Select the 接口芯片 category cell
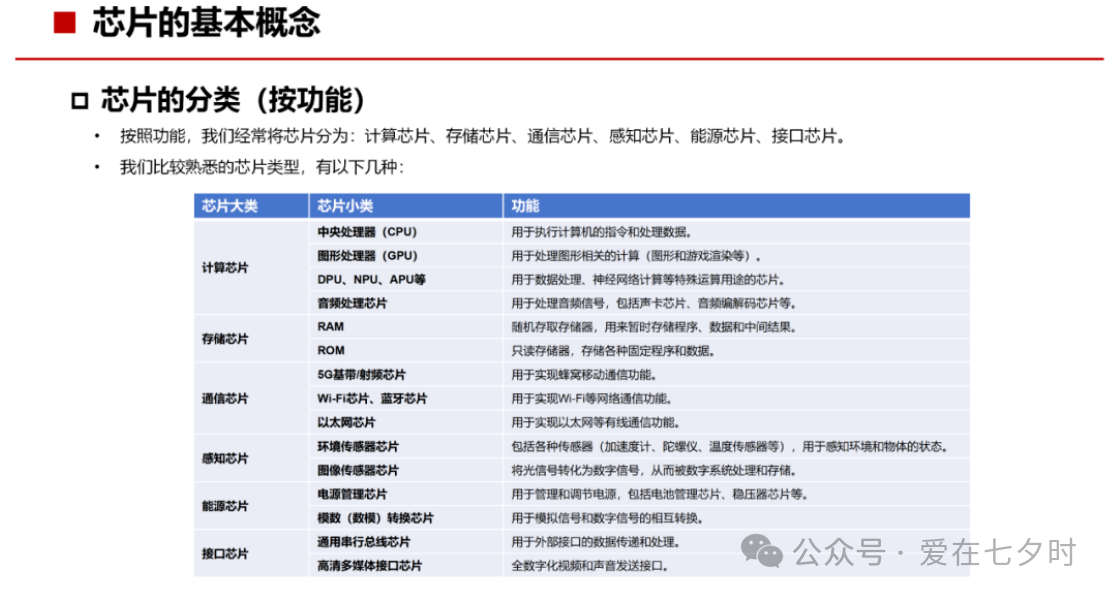This screenshot has width=1113, height=597. [x=225, y=553]
